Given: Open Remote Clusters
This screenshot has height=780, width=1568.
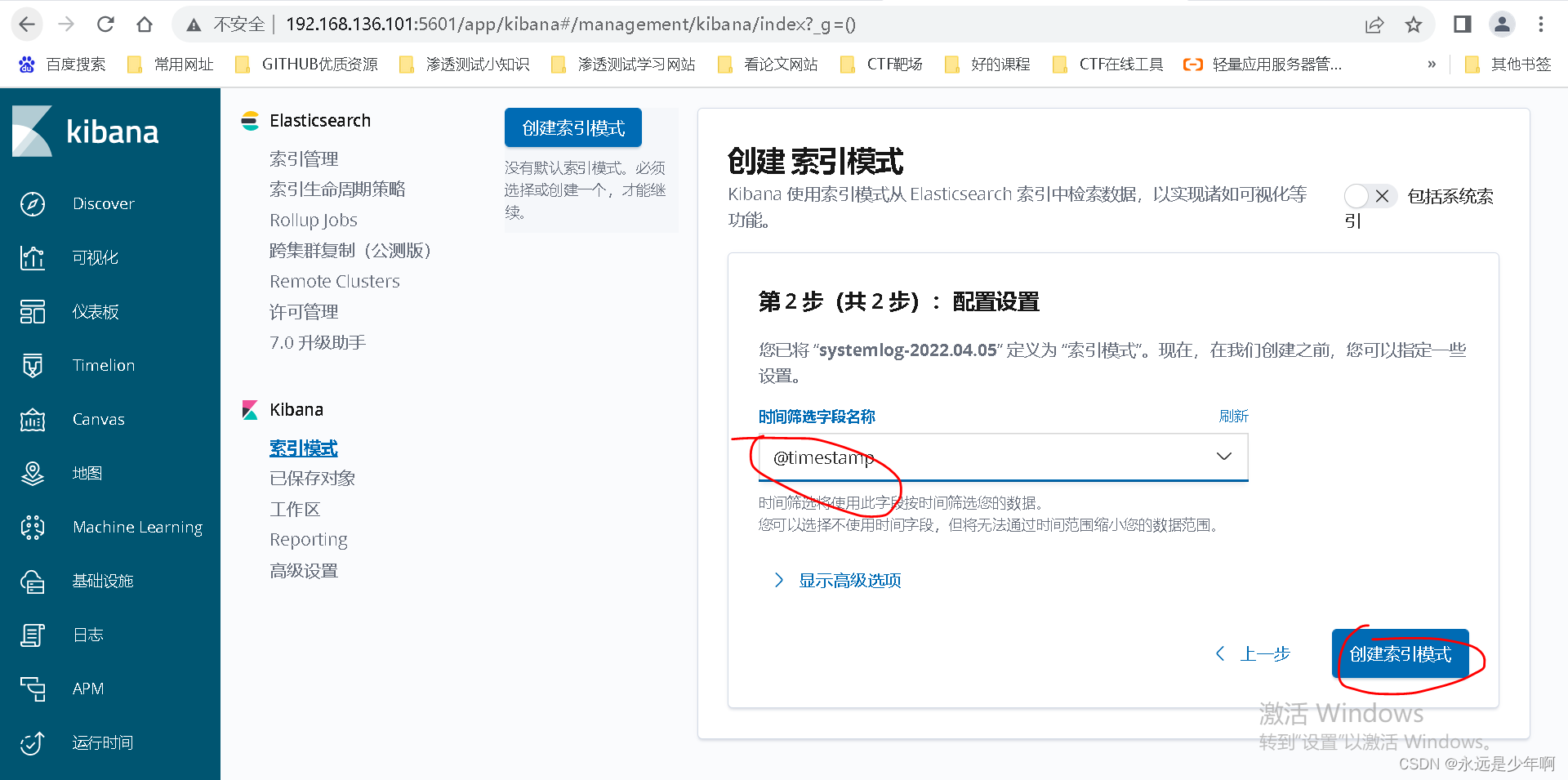Looking at the screenshot, I should 335,281.
